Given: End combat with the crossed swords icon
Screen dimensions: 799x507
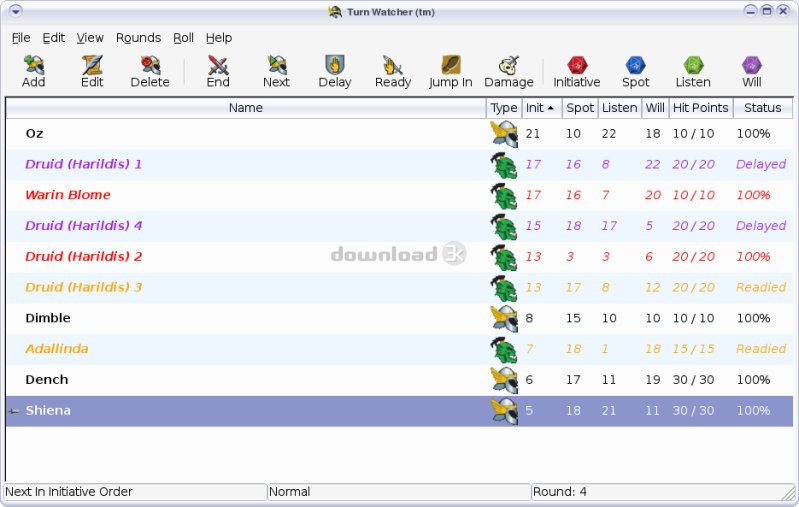Looking at the screenshot, I should pos(218,65).
